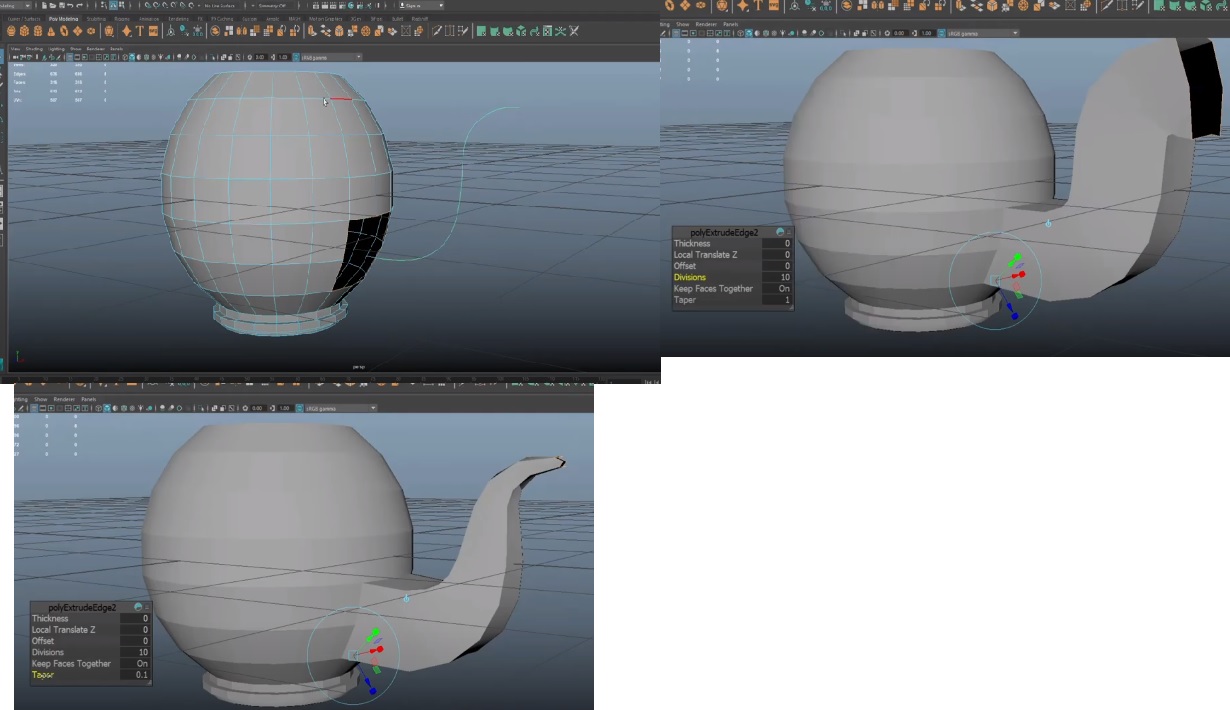Click the Taper value field showing 0.1

[x=135, y=675]
